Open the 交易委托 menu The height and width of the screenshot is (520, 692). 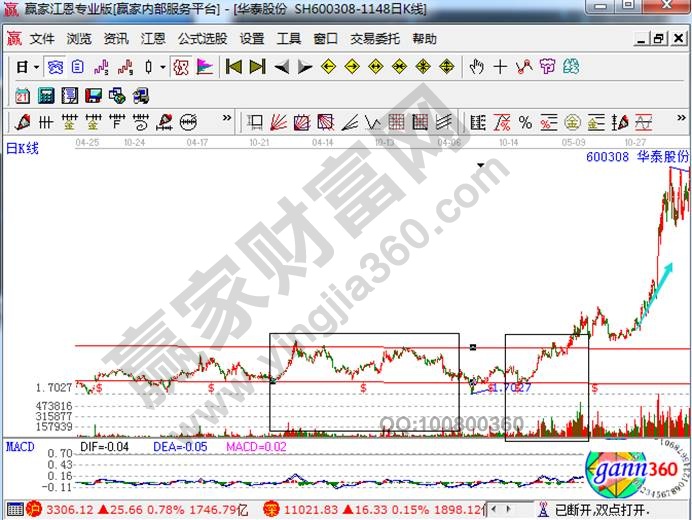click(x=375, y=39)
